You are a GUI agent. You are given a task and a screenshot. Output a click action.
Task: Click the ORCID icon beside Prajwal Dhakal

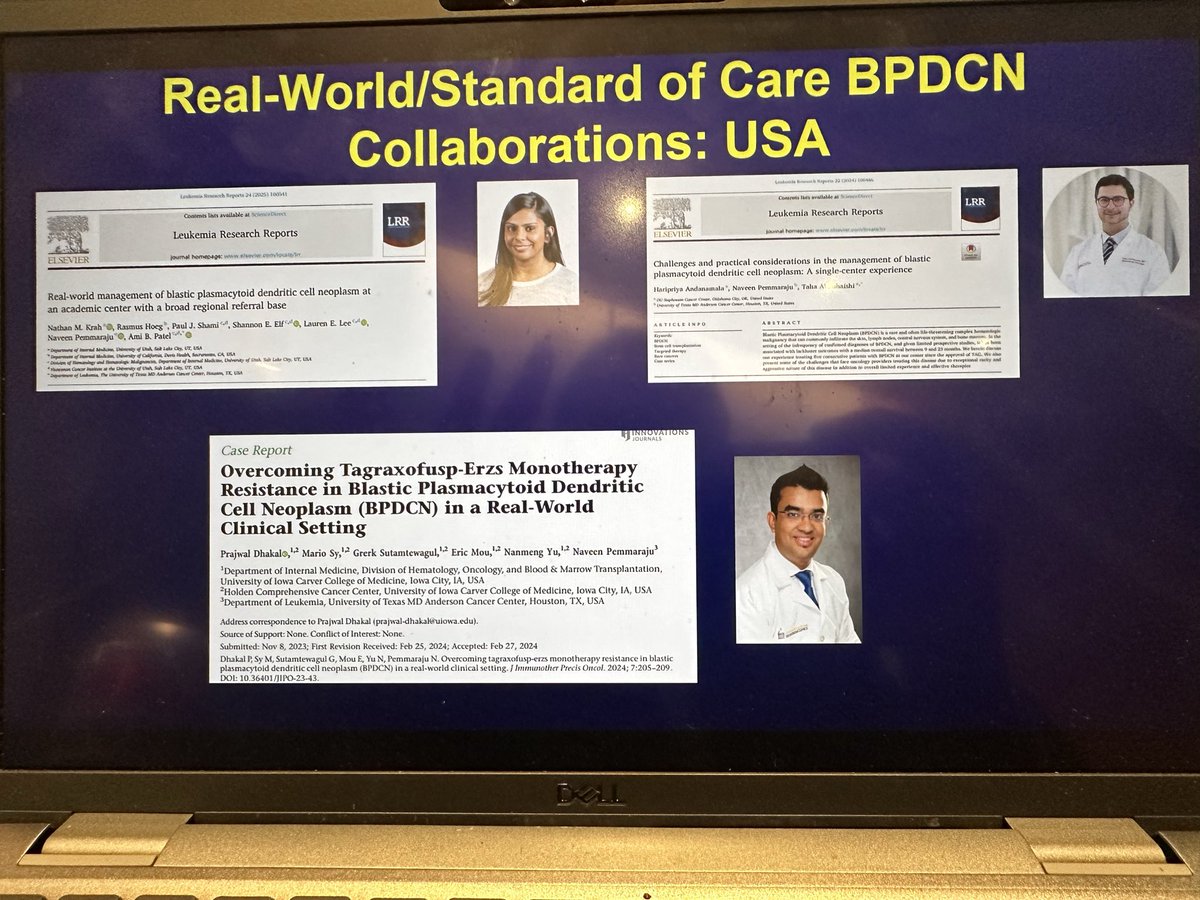(286, 552)
